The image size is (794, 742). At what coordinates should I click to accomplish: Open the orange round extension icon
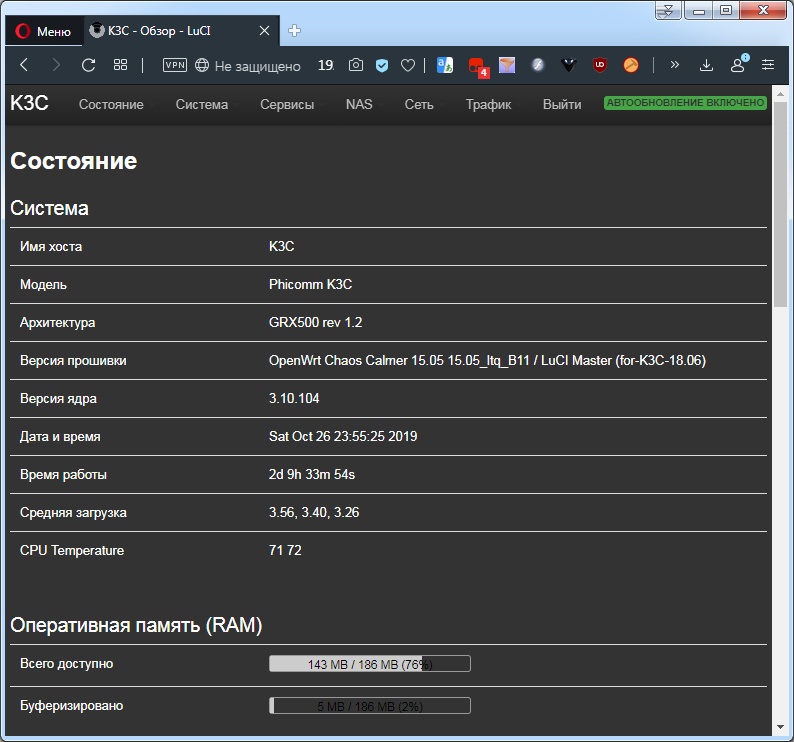click(x=631, y=65)
